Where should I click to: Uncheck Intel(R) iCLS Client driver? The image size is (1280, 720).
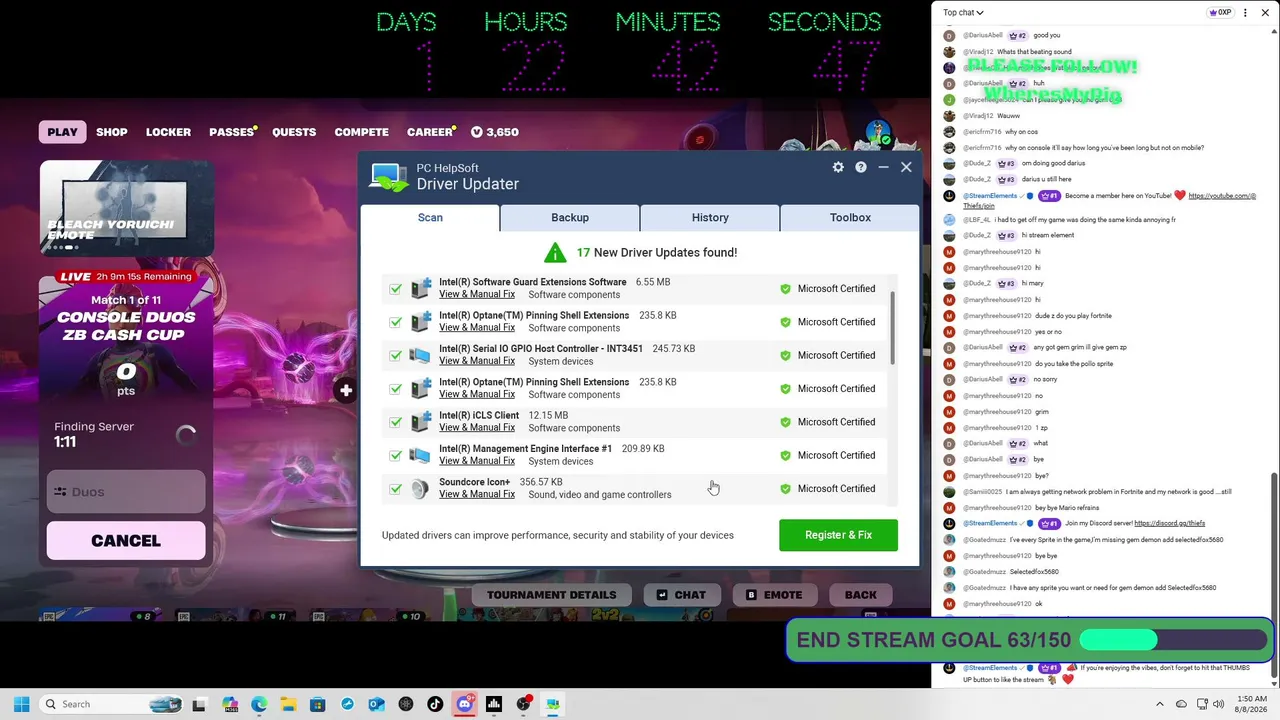(x=396, y=422)
